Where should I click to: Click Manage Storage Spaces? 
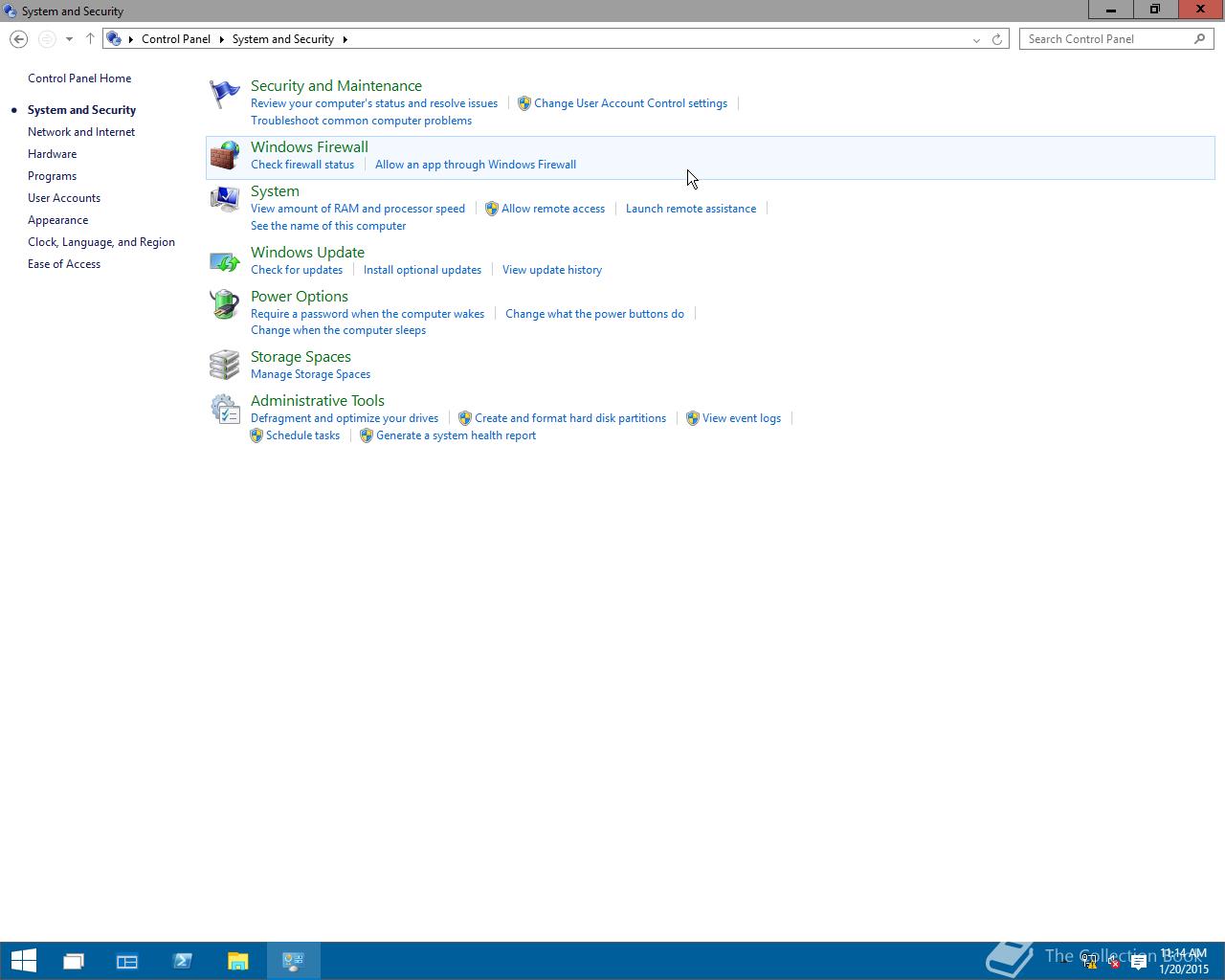coord(310,374)
